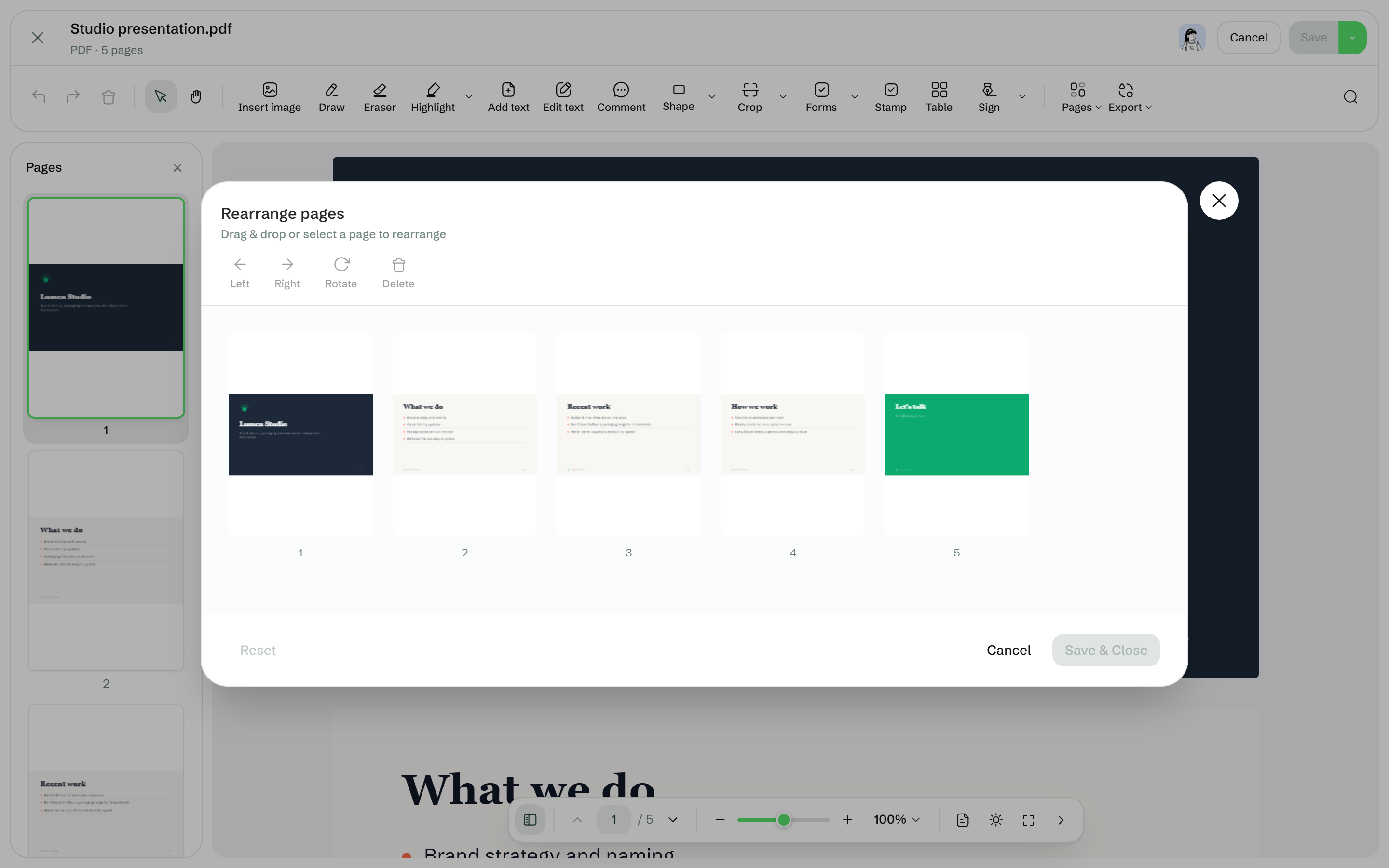The height and width of the screenshot is (868, 1389).
Task: Toggle light/dark theme sun icon
Action: click(996, 820)
